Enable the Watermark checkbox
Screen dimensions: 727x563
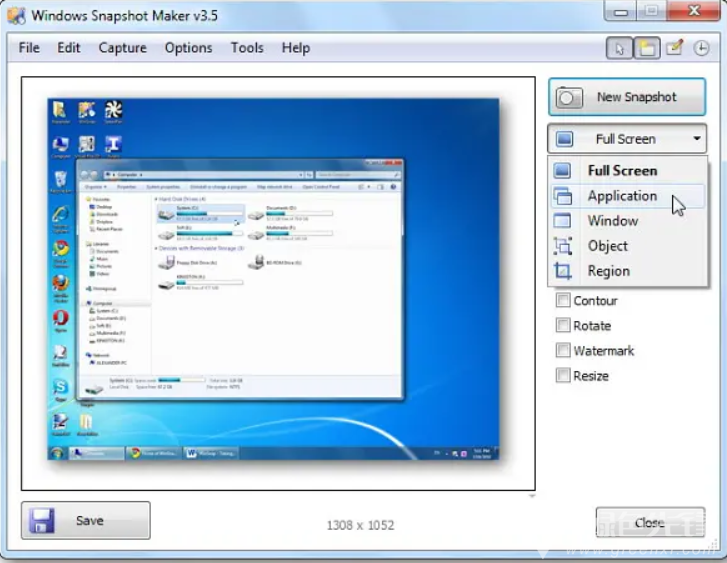coord(563,350)
